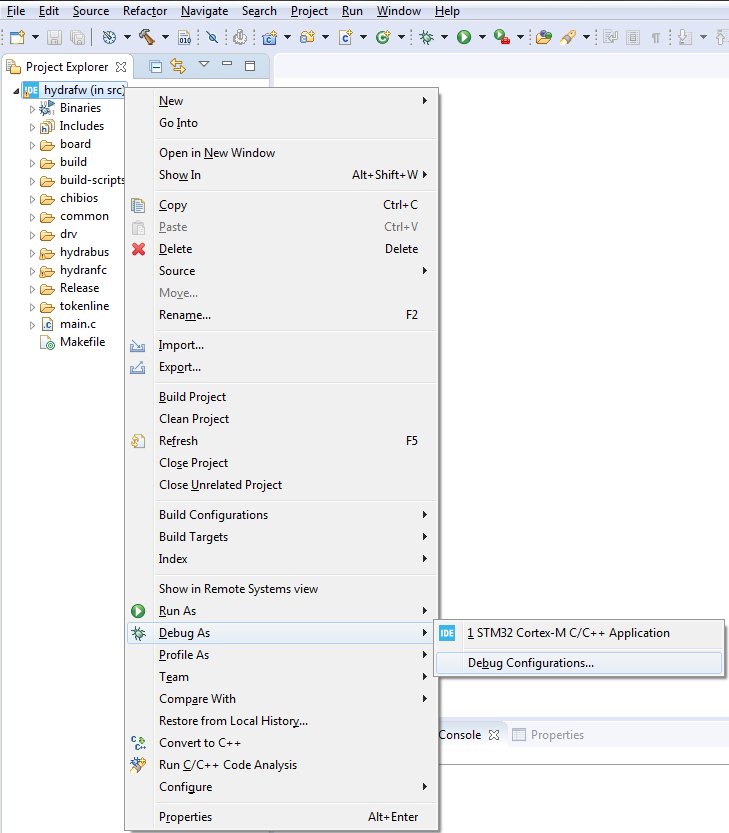Choose Close Project from context menu
This screenshot has height=833, width=729.
[x=282, y=463]
